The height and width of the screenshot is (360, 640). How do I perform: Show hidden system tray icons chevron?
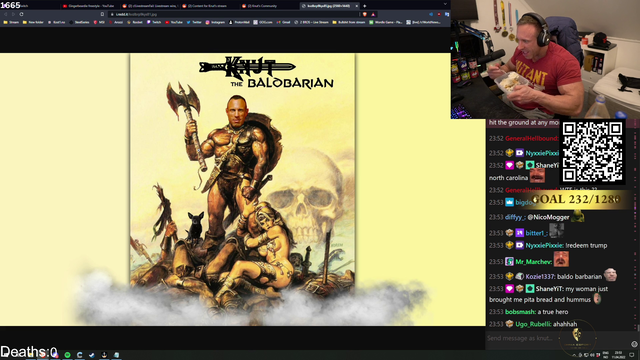[574, 355]
